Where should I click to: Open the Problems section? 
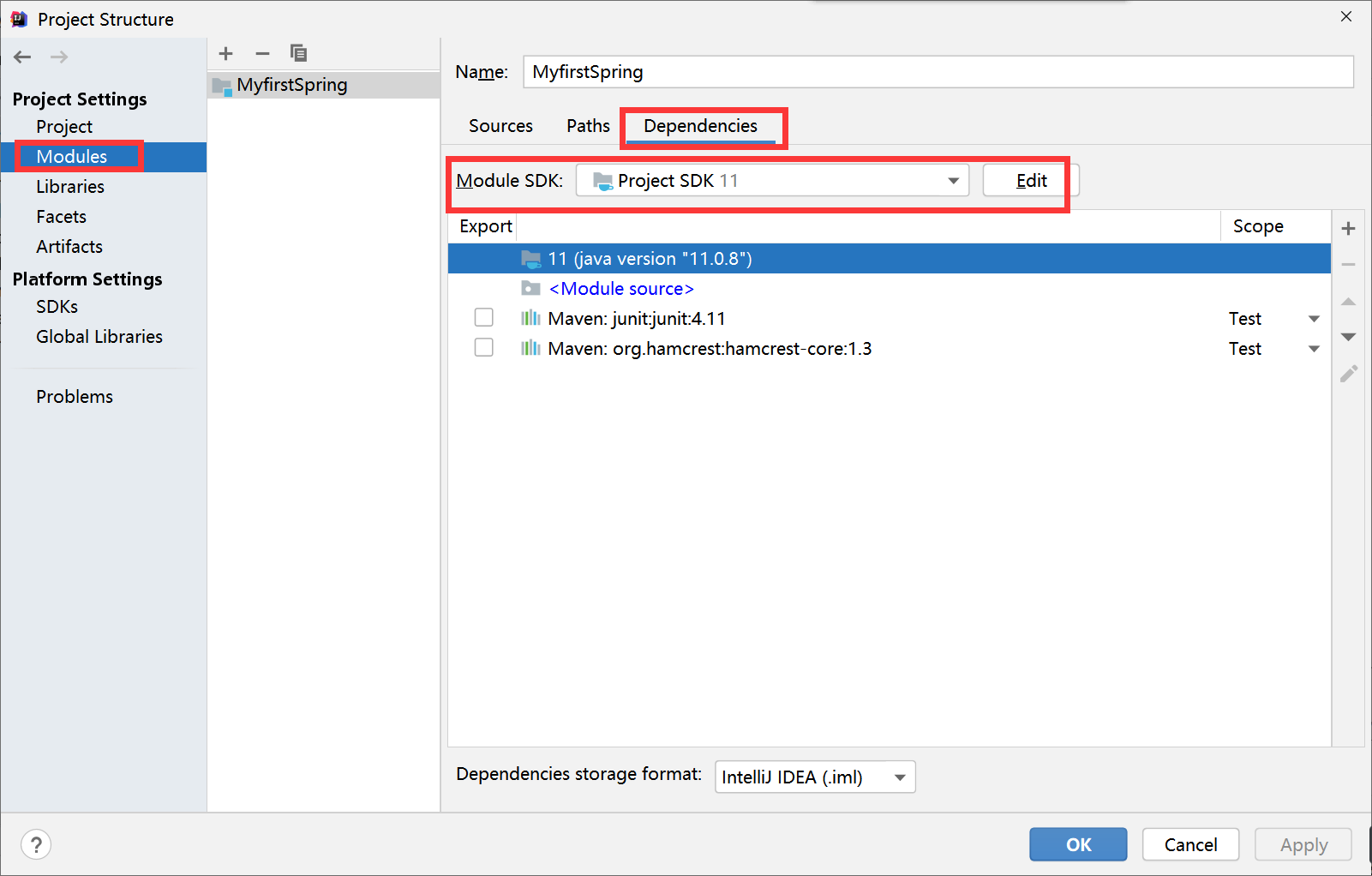click(x=75, y=397)
